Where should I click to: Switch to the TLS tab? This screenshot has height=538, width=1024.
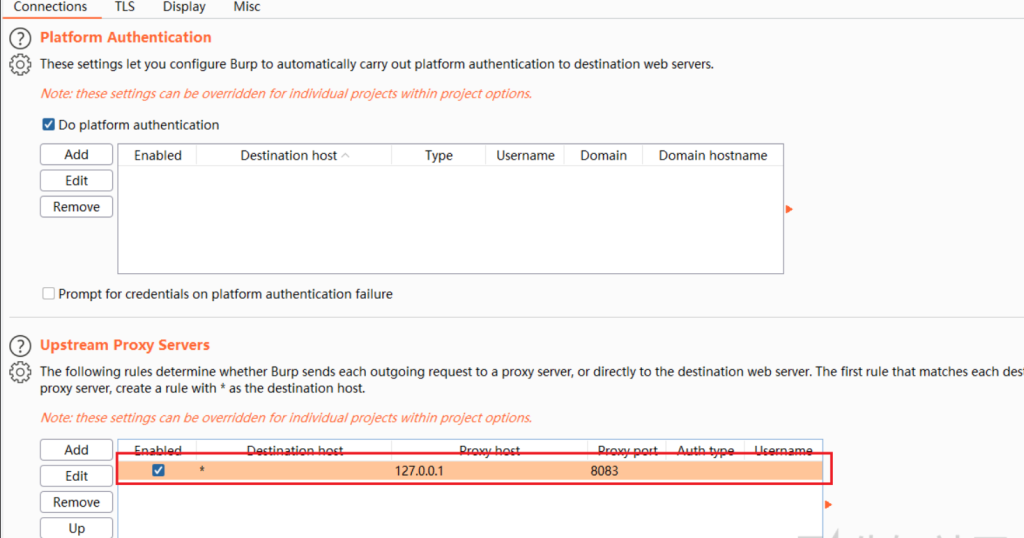125,7
